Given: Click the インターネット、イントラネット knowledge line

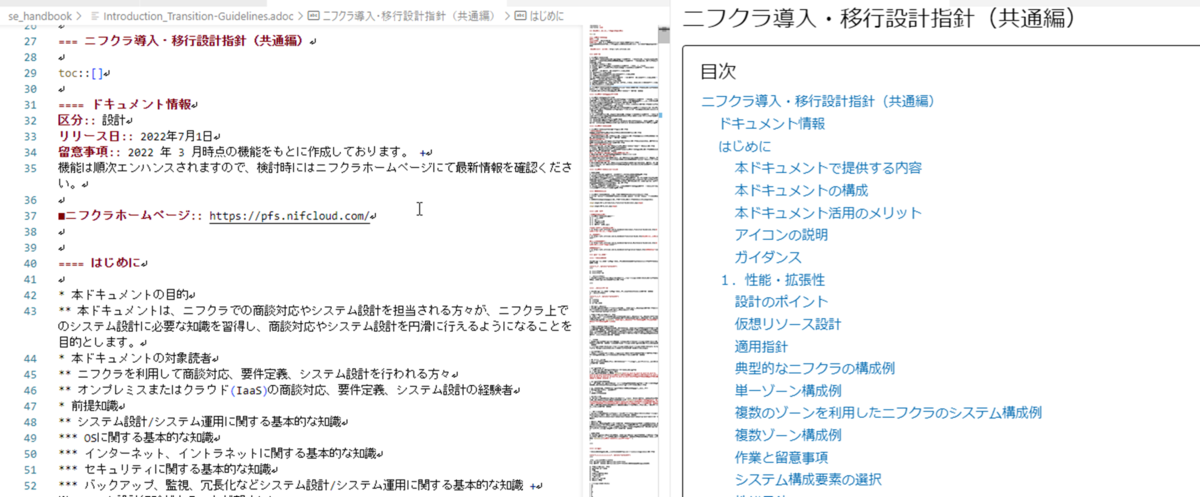Looking at the screenshot, I should [x=217, y=454].
